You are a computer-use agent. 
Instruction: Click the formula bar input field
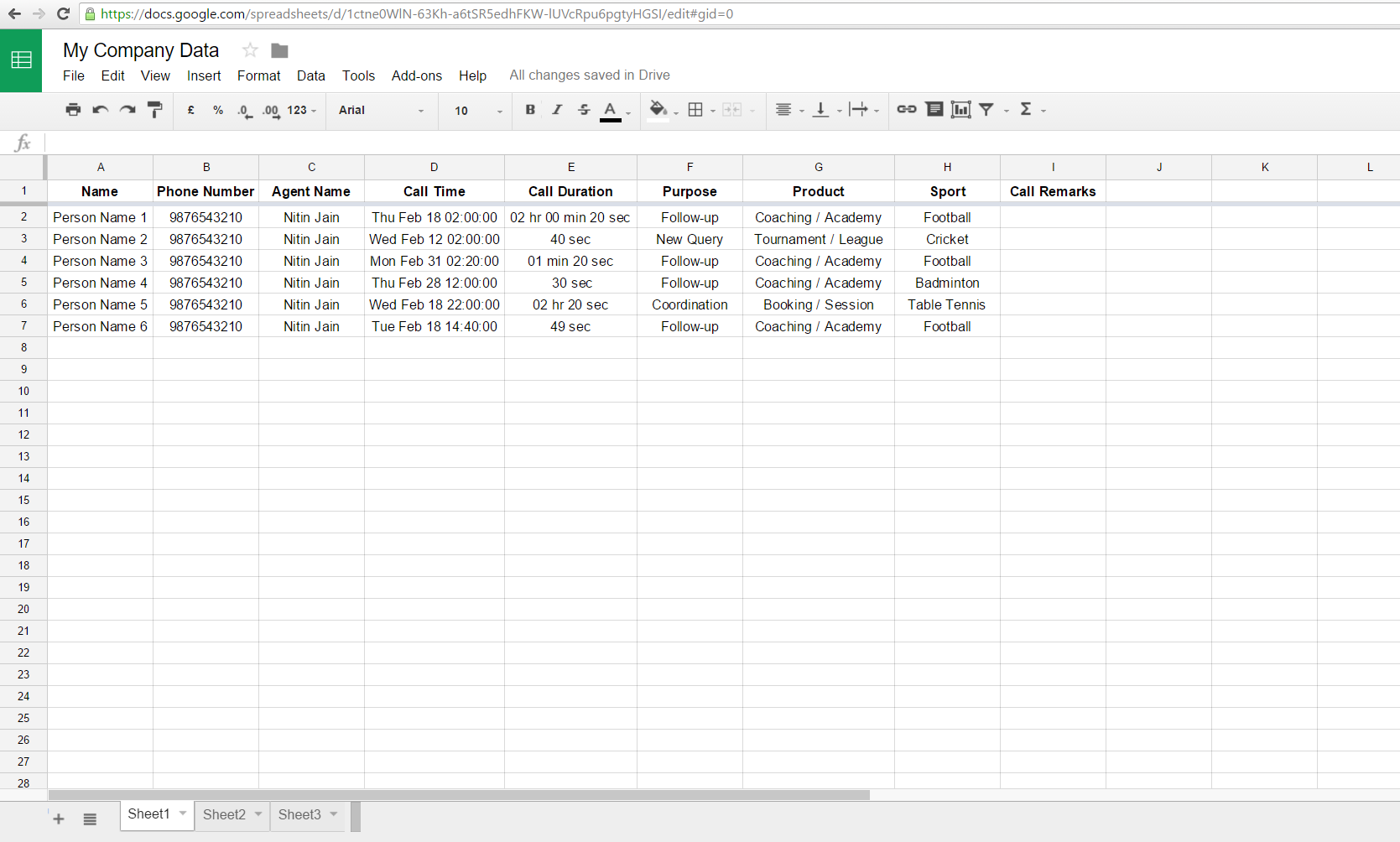pos(721,143)
